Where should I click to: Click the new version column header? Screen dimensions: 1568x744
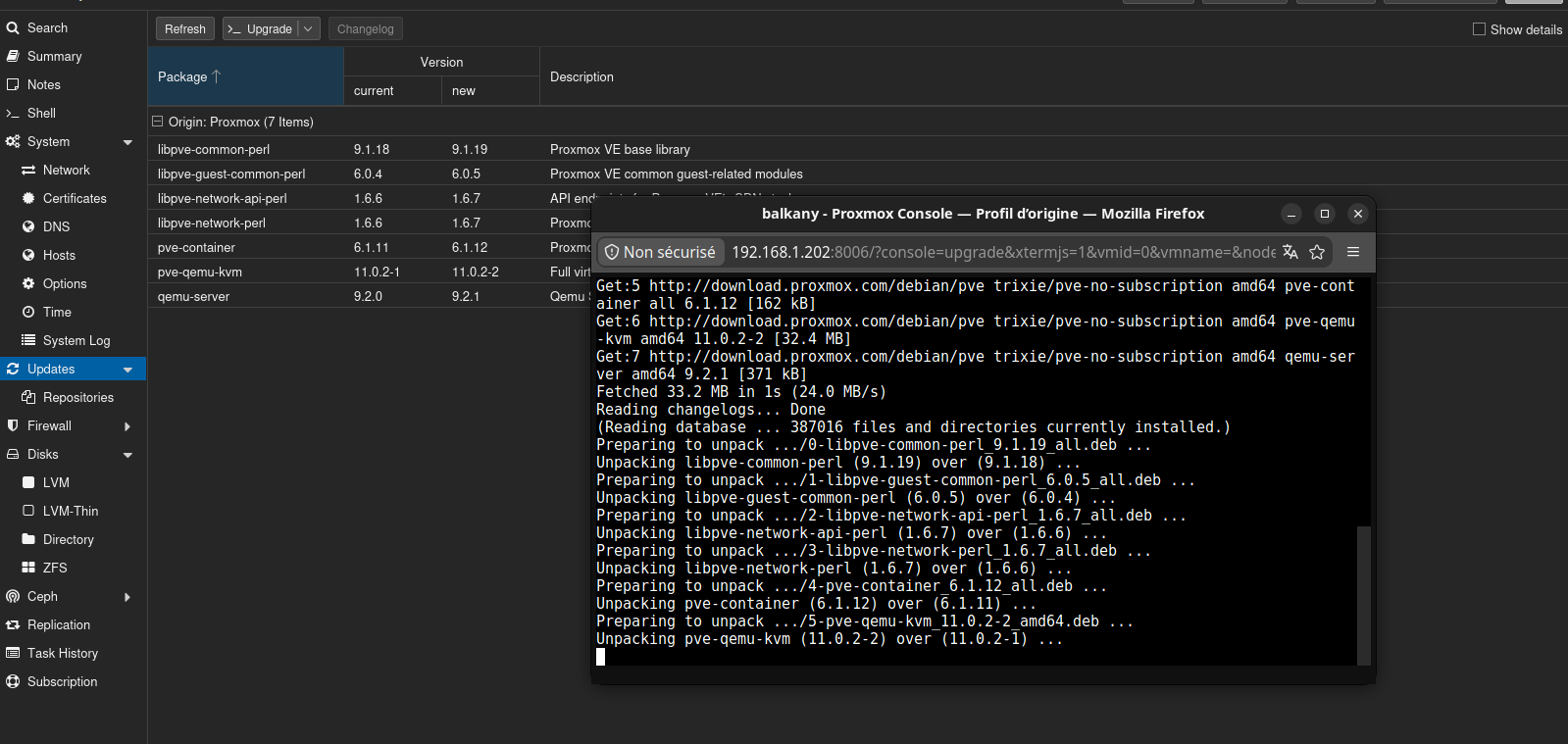pyautogui.click(x=491, y=91)
